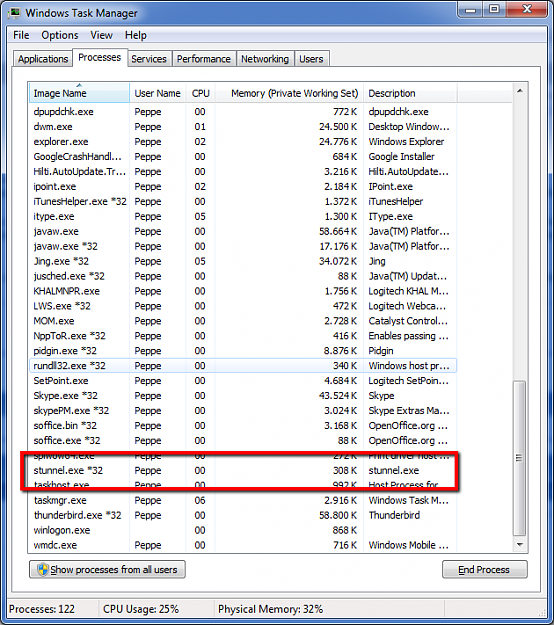Image resolution: width=554 pixels, height=625 pixels.
Task: Switch to the Users tab
Action: coord(311,59)
